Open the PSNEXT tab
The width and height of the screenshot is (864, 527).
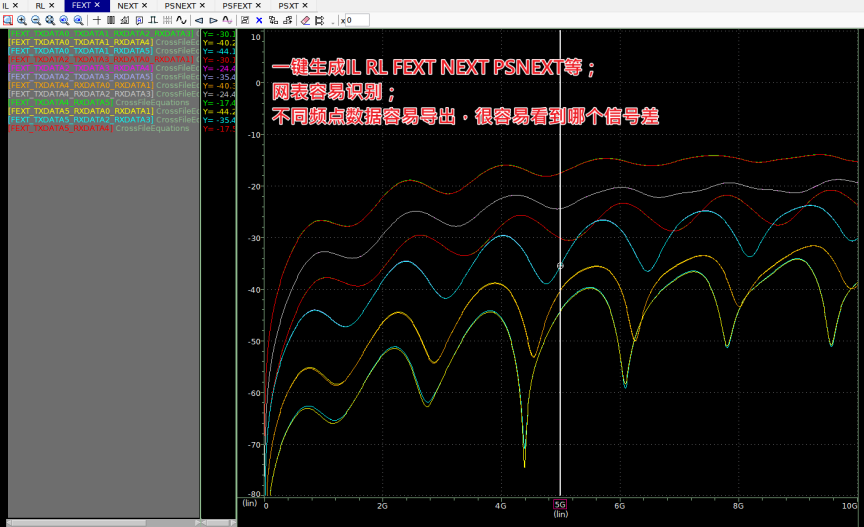point(180,6)
